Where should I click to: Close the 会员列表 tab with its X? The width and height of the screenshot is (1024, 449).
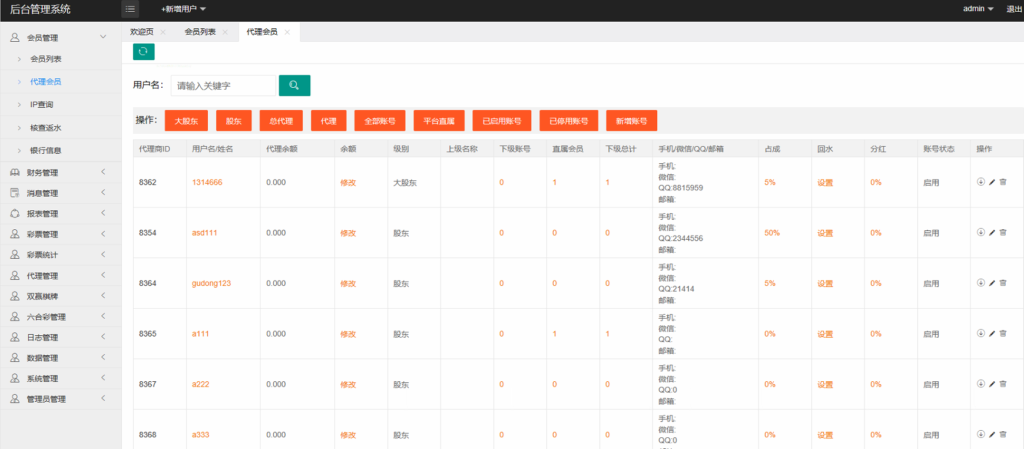click(225, 32)
